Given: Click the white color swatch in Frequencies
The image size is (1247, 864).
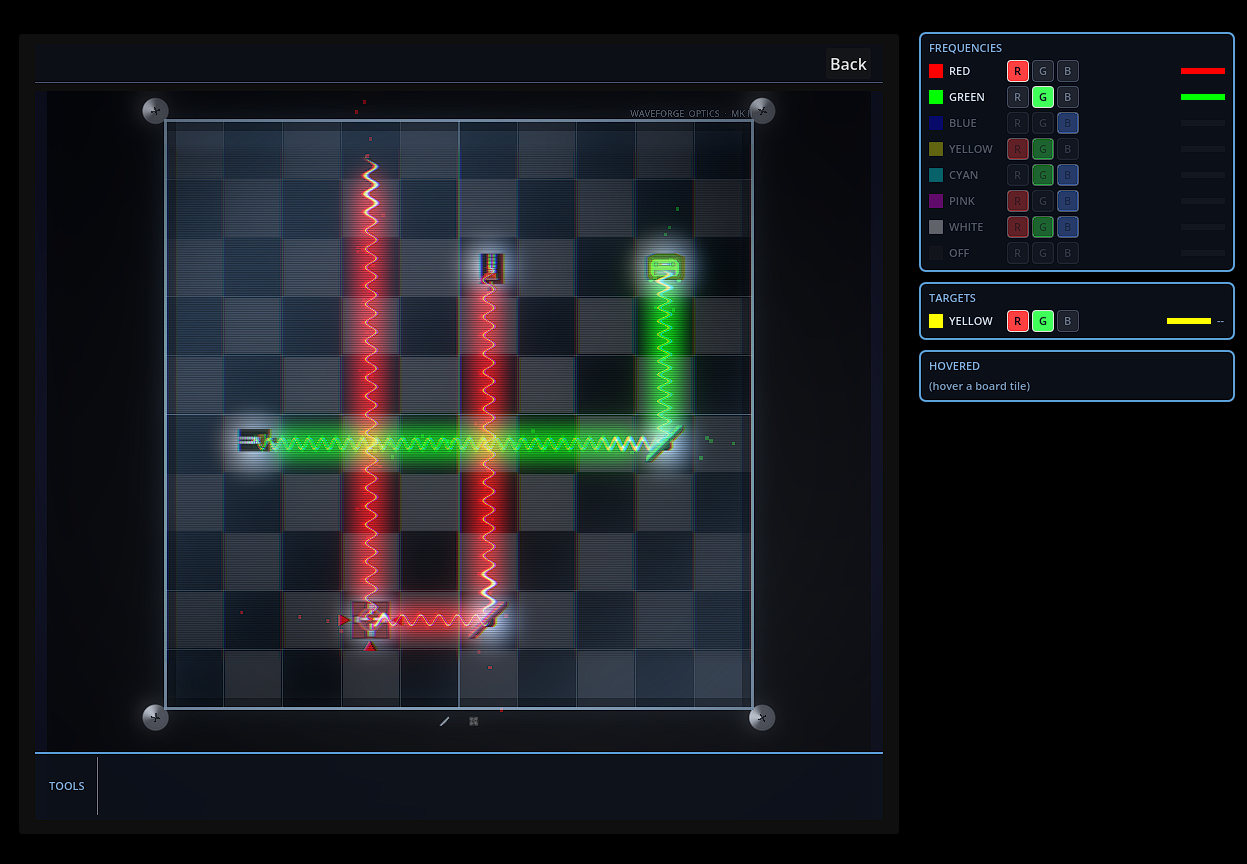Looking at the screenshot, I should (x=936, y=227).
